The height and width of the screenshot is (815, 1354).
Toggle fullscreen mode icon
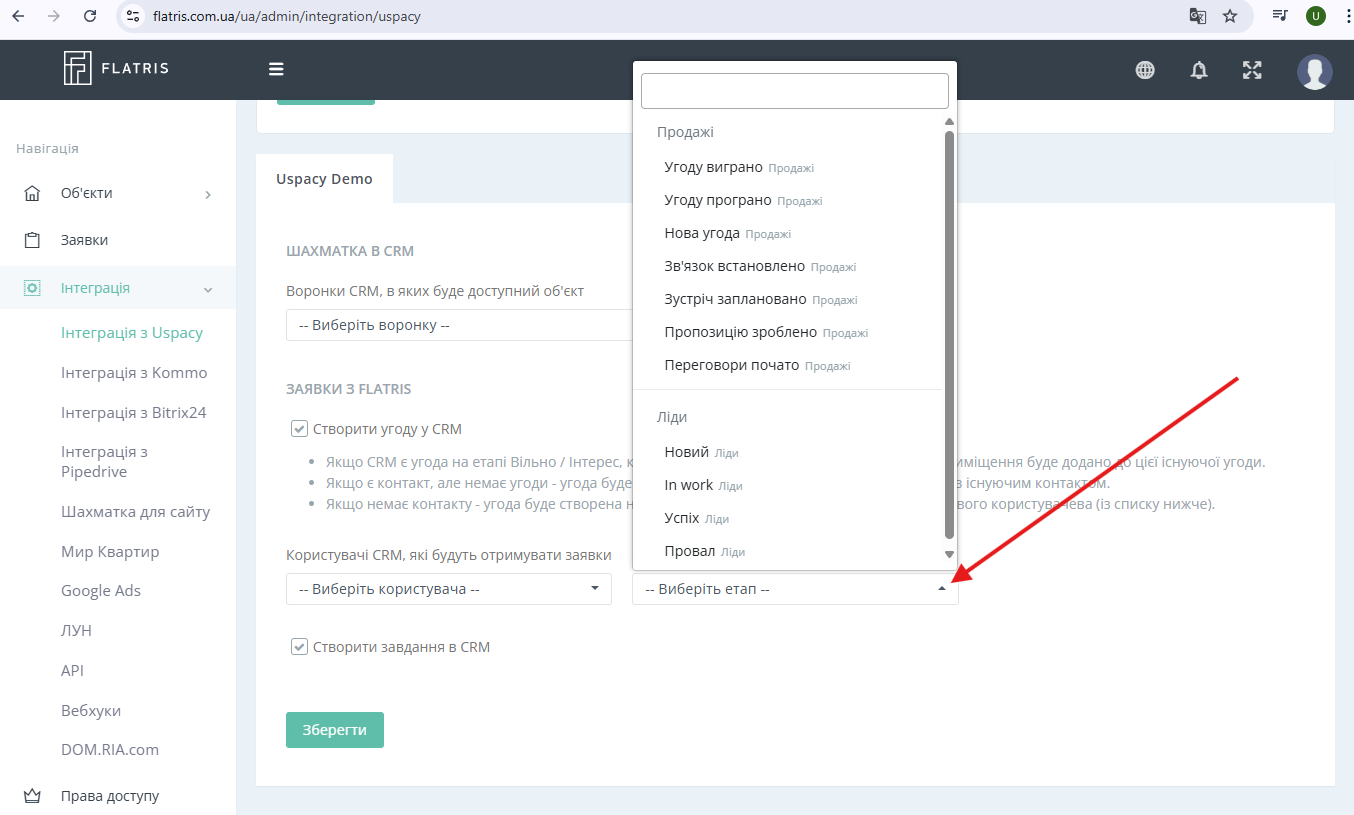click(1252, 70)
